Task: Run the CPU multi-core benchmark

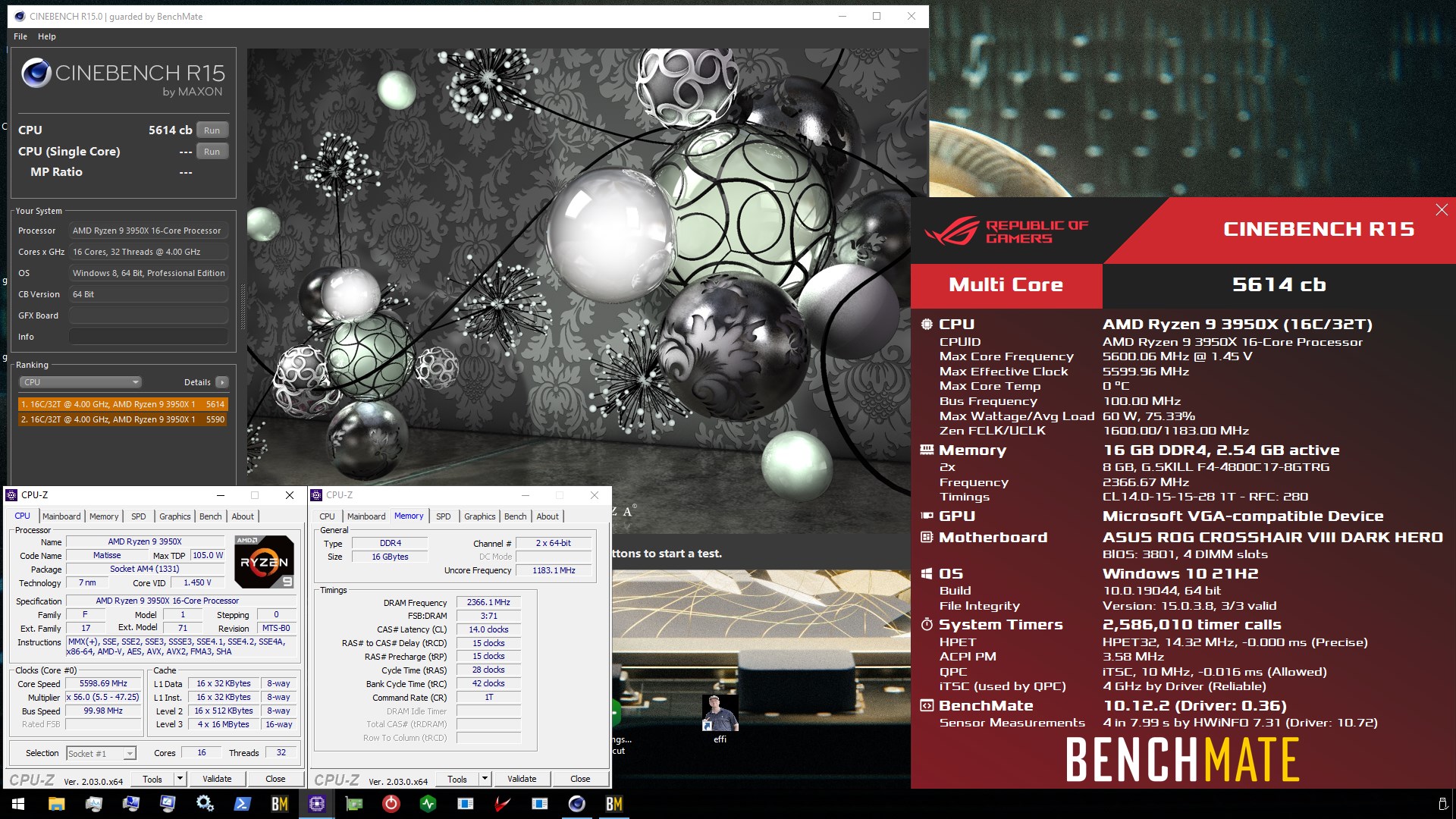Action: coord(212,130)
